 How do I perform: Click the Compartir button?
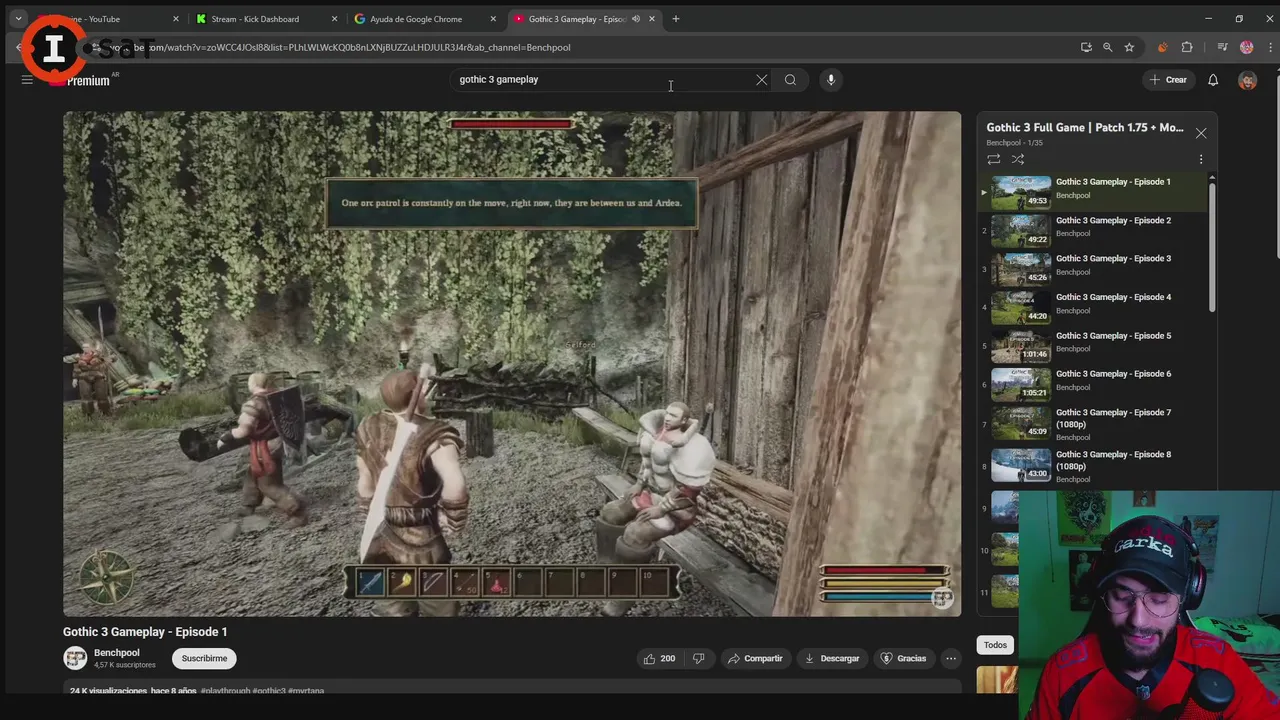click(x=755, y=658)
